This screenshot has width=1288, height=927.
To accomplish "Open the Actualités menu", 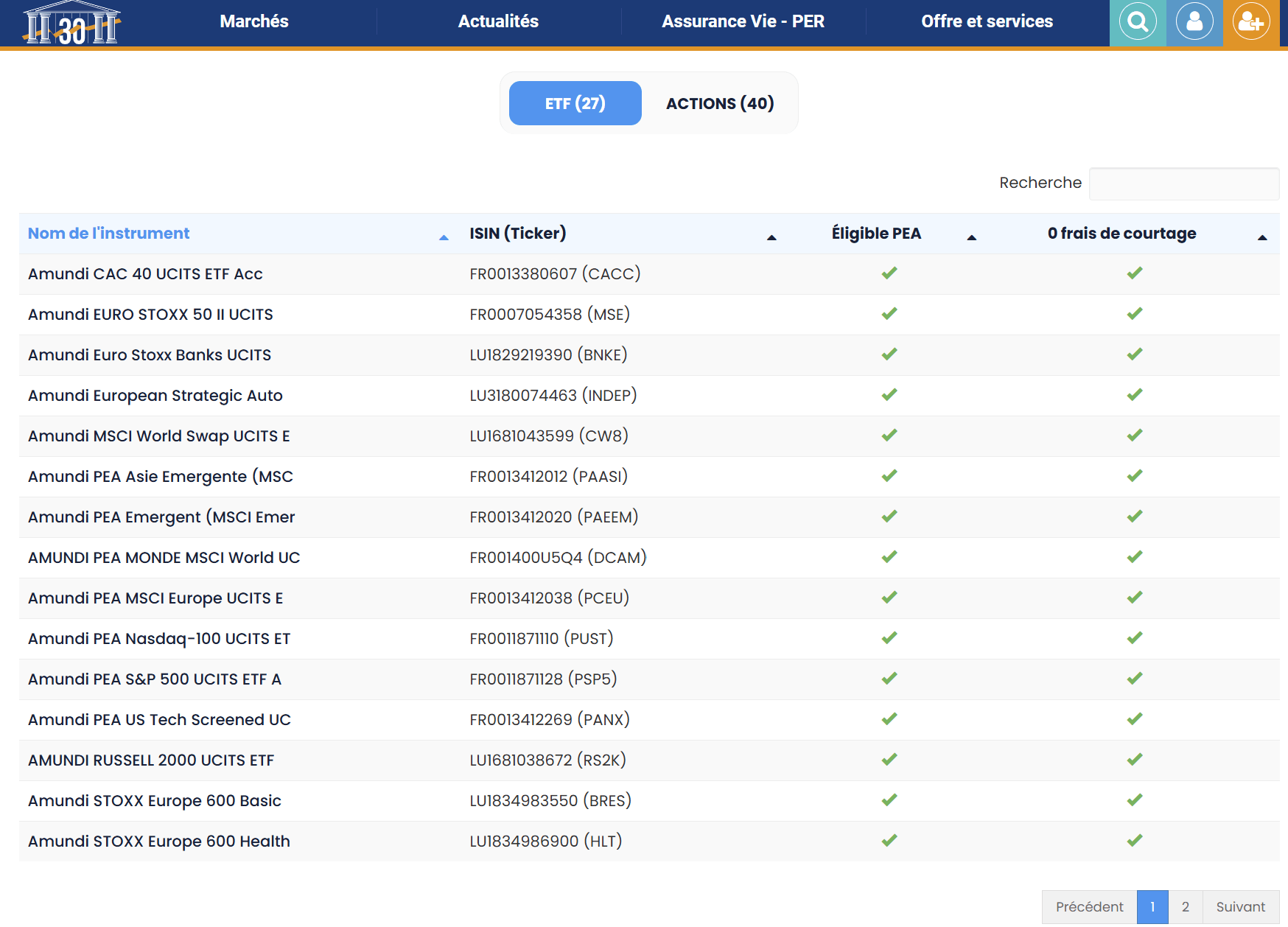I will coord(498,21).
